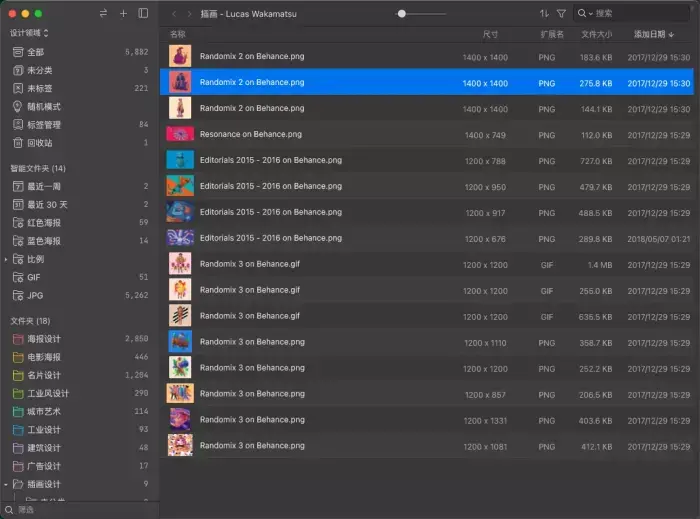Go back with the left arrow
Screen dimensions: 700x519
click(174, 14)
